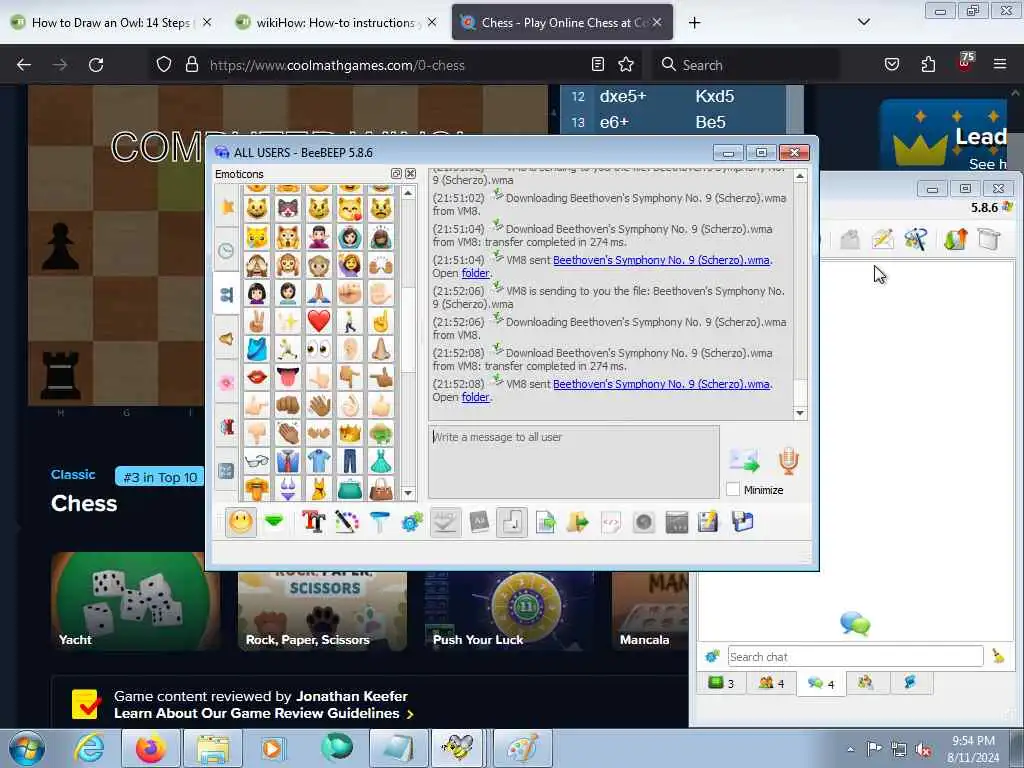Open the Yacht game thumbnail
The height and width of the screenshot is (768, 1024).
(x=135, y=601)
